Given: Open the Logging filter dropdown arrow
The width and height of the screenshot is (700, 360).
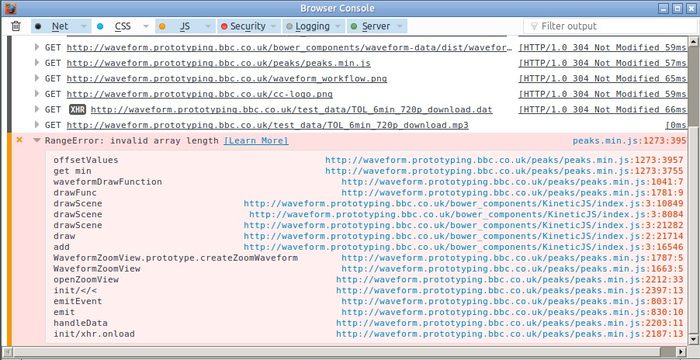Looking at the screenshot, I should click(x=338, y=26).
